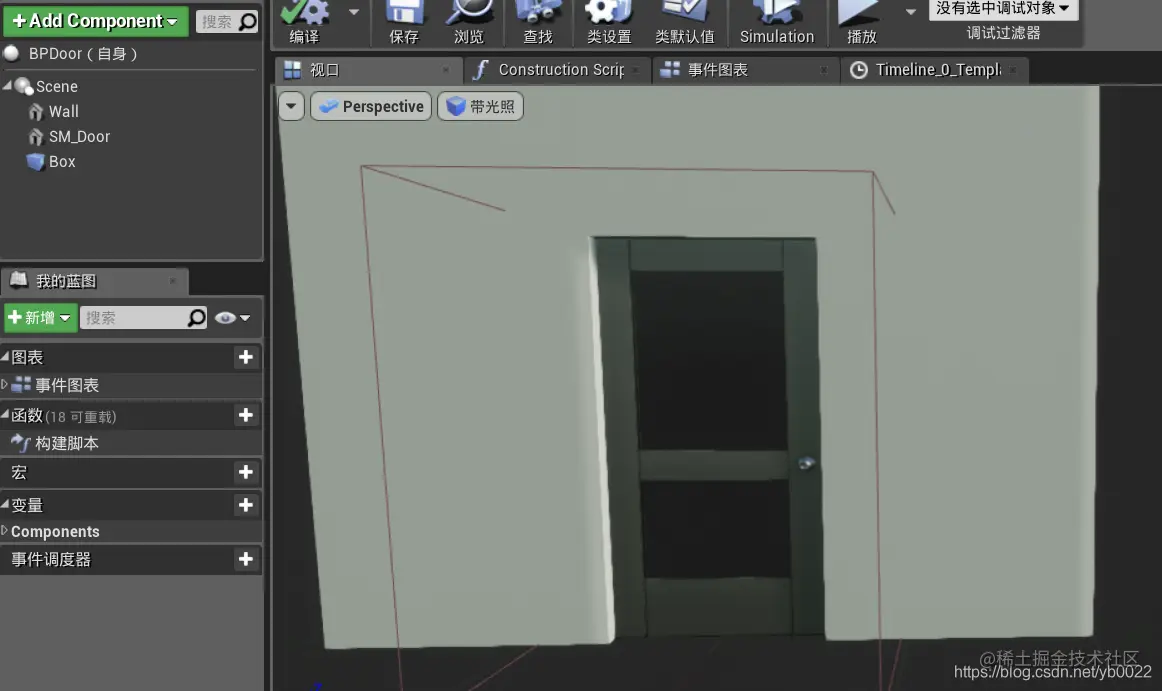Click the My Blueprint search magnifier icon
The image size is (1162, 691).
196,318
